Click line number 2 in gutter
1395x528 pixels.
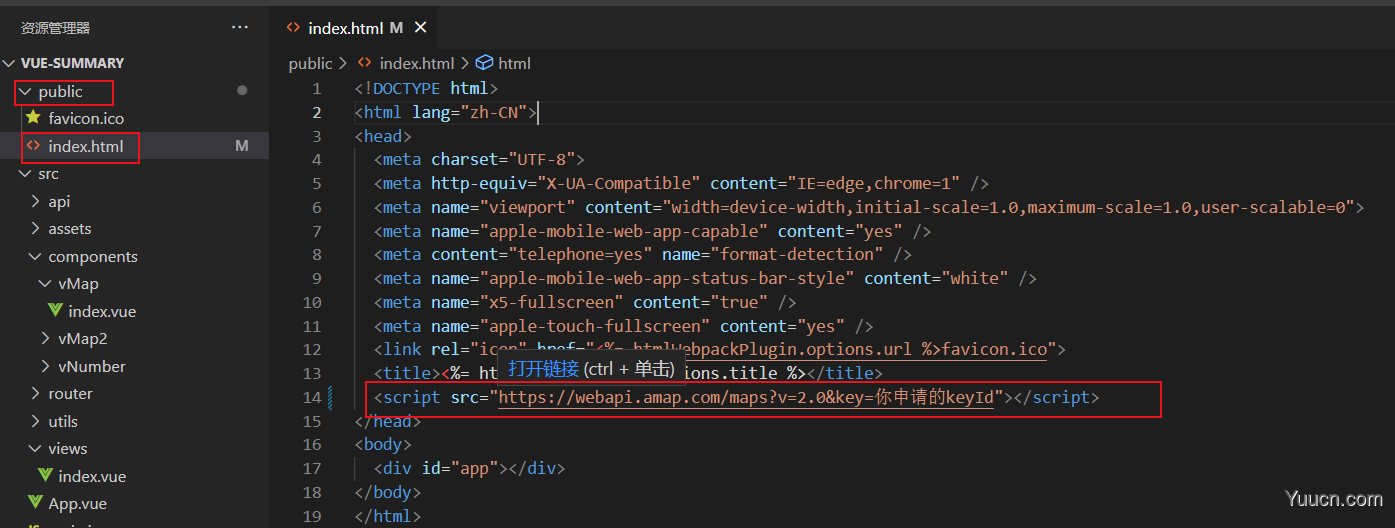pos(316,112)
